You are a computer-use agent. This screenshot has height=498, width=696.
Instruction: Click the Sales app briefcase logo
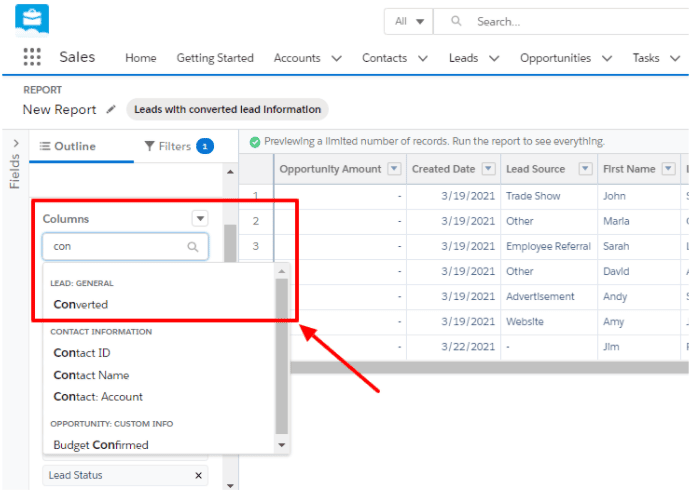click(x=32, y=20)
